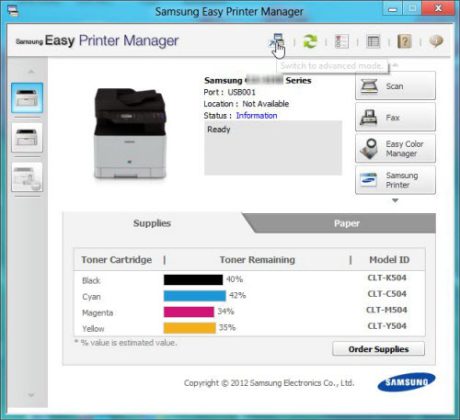The height and width of the screenshot is (420, 460).
Task: Click the Samsung logo at bottom
Action: click(406, 382)
